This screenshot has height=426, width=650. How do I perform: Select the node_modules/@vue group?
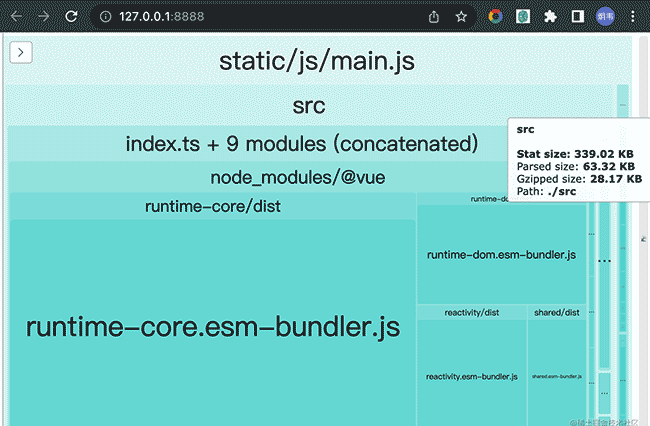298,177
